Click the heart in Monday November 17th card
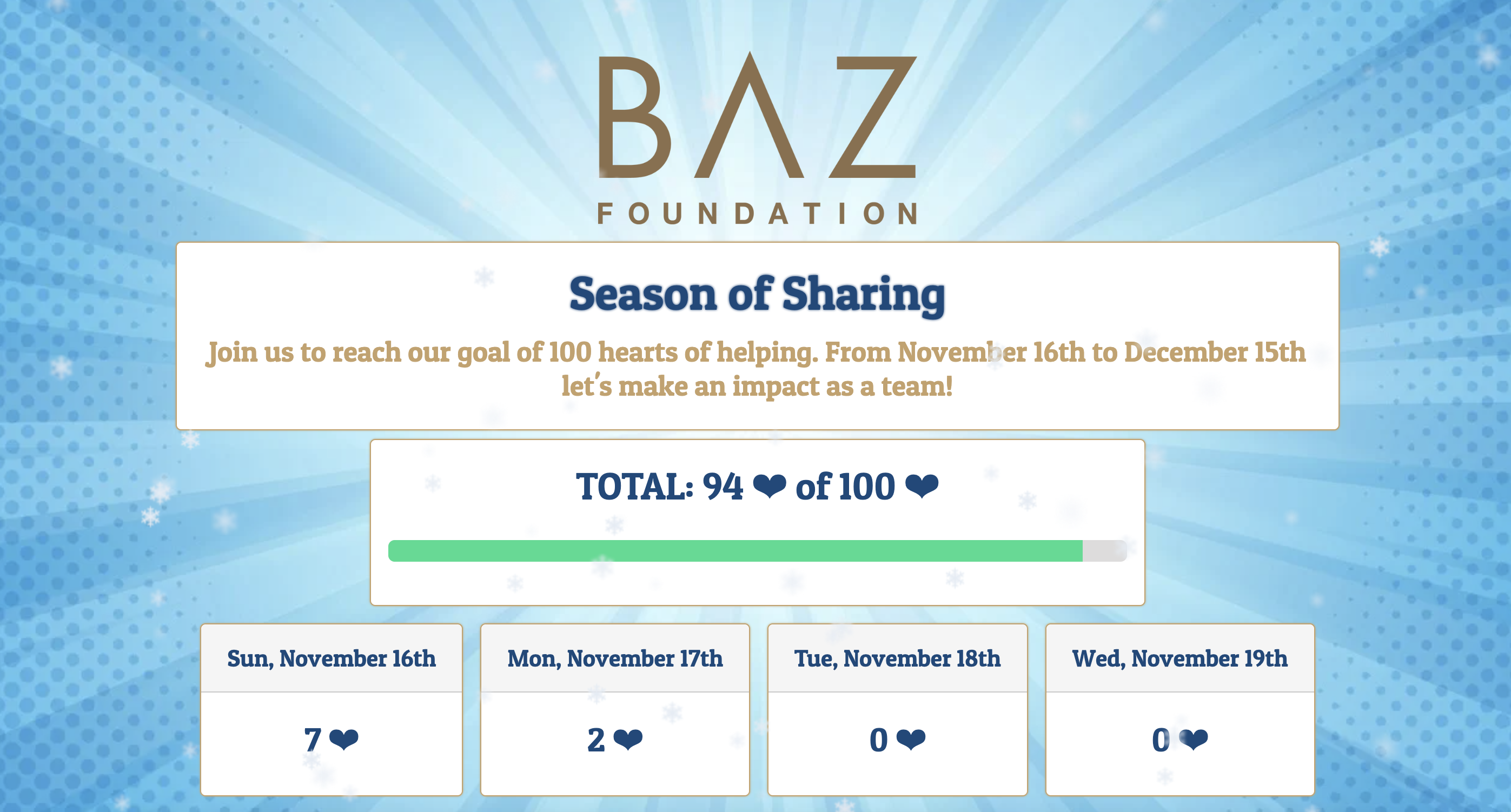This screenshot has height=812, width=1511. click(628, 740)
